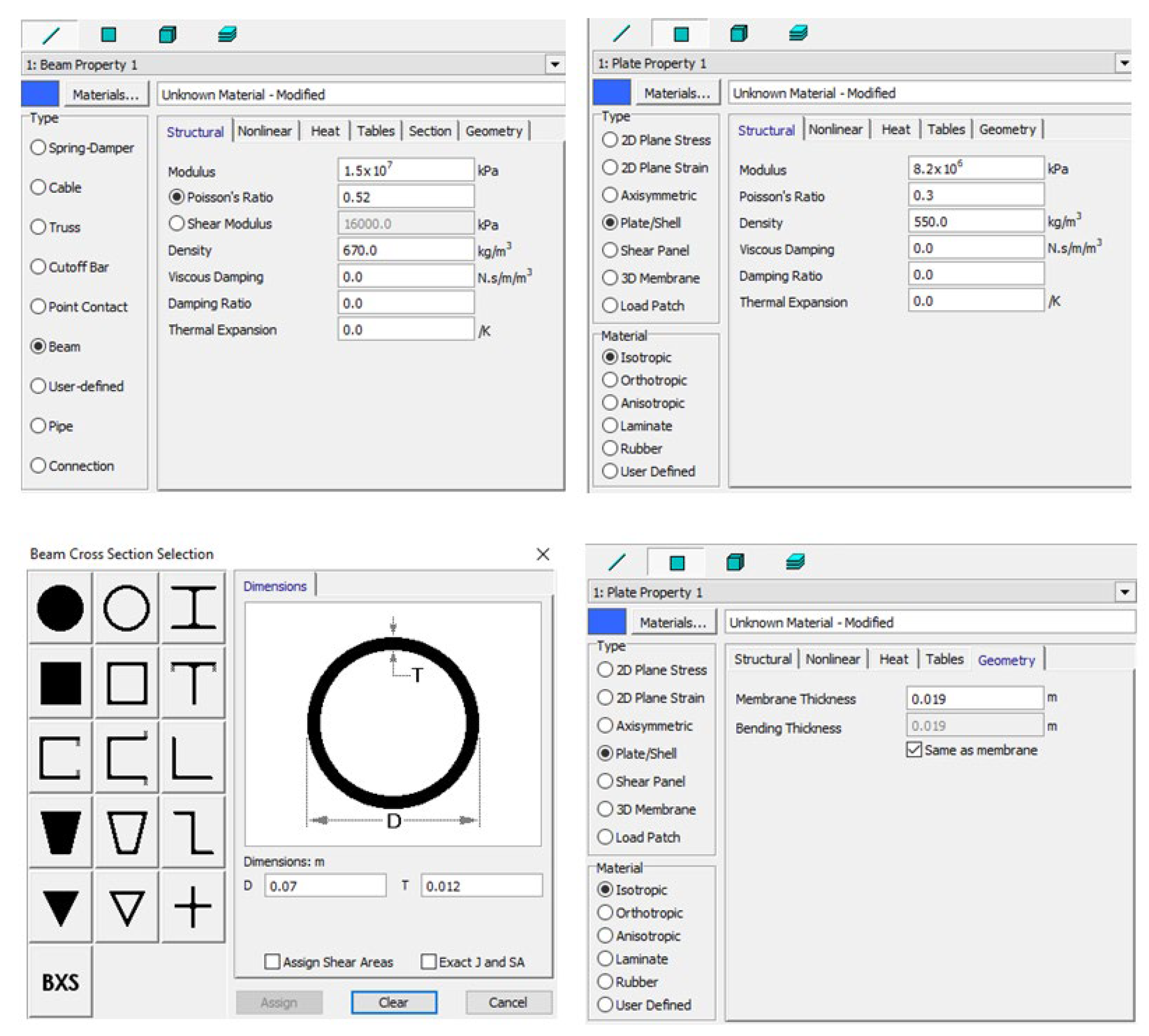Choose hollow triangle cross section

pyautogui.click(x=126, y=907)
